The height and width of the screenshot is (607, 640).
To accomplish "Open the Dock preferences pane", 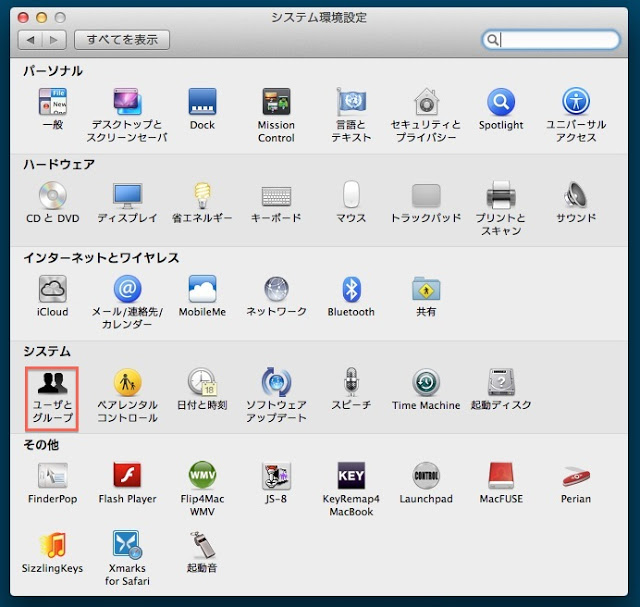I will (202, 108).
